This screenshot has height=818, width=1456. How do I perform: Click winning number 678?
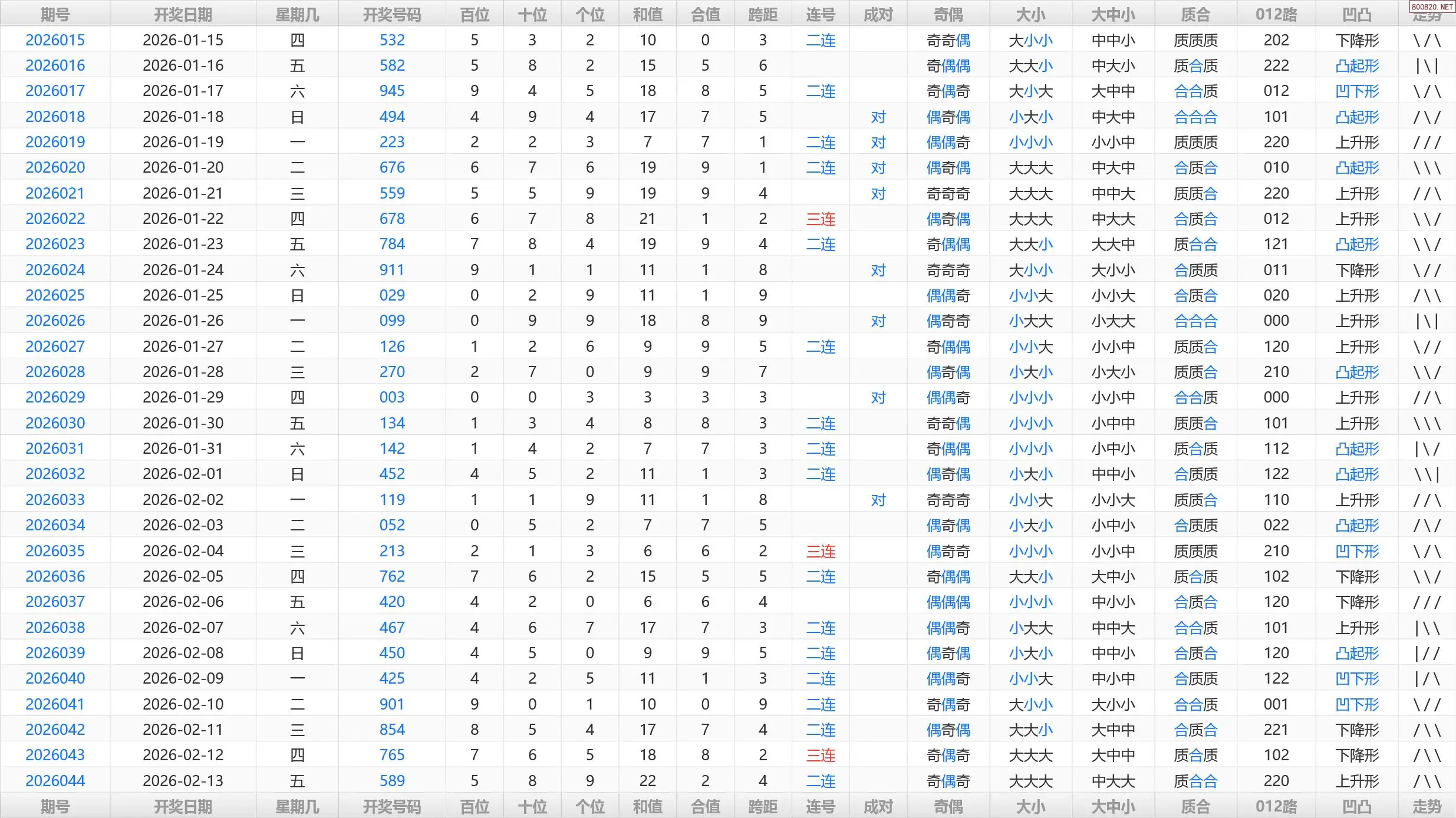pos(392,219)
